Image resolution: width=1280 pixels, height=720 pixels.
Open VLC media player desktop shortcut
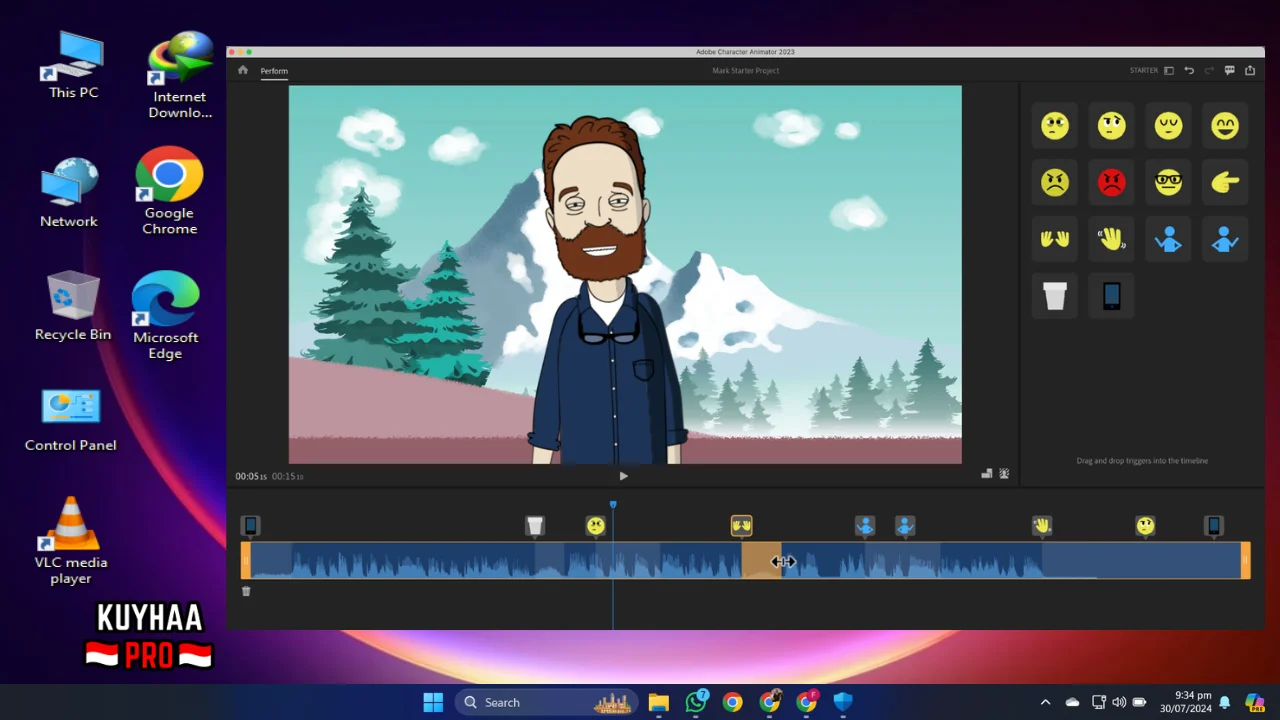click(x=71, y=541)
